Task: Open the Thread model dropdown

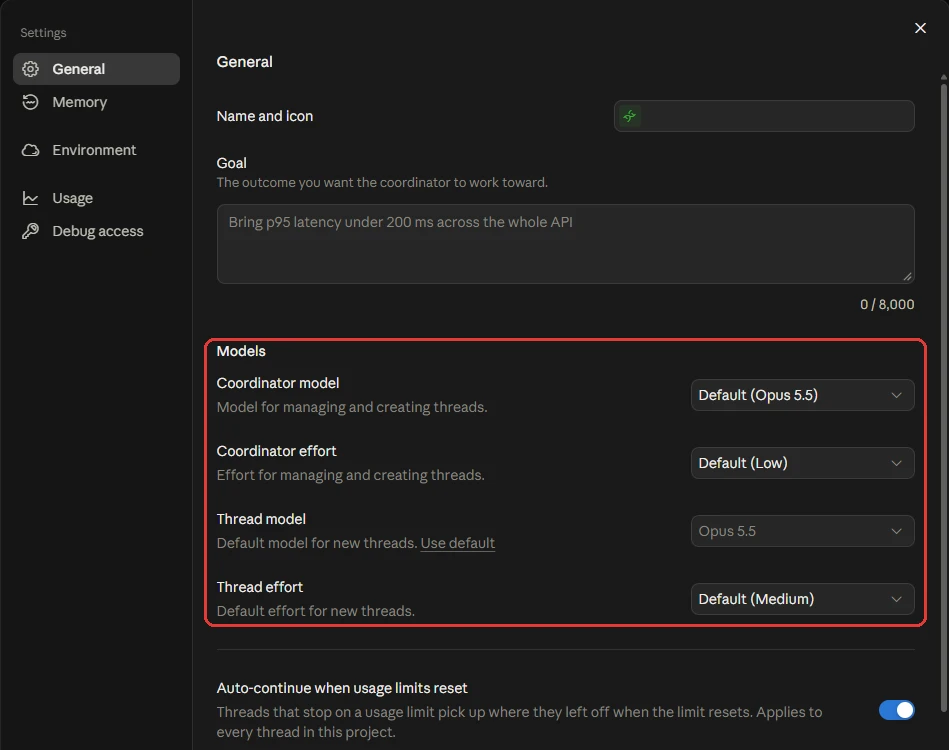Action: pyautogui.click(x=803, y=531)
